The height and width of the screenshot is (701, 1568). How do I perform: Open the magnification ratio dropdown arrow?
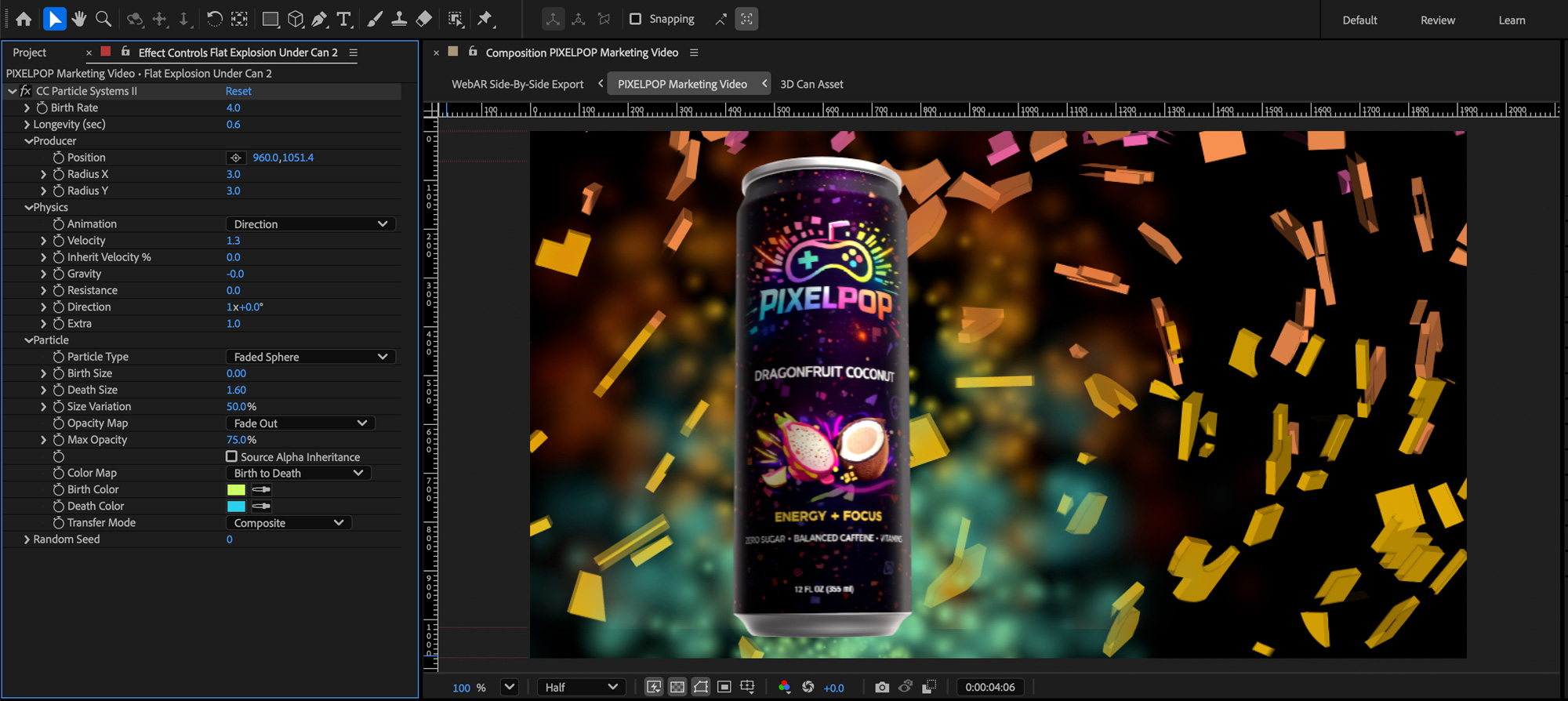pos(510,687)
